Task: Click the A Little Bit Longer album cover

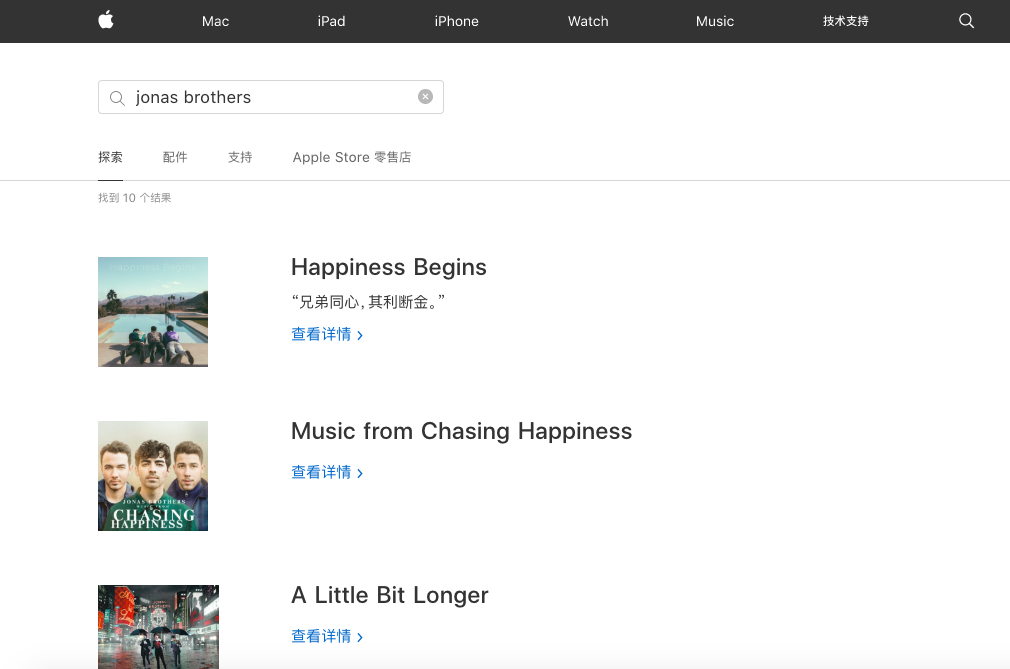Action: 158,626
